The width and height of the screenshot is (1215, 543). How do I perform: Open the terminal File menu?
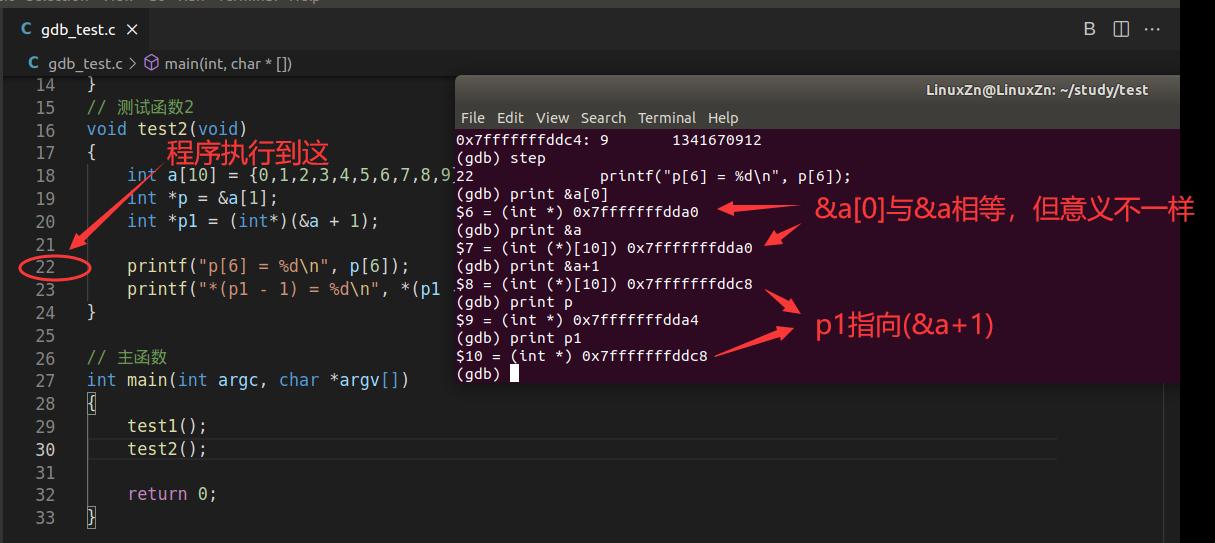[x=473, y=117]
